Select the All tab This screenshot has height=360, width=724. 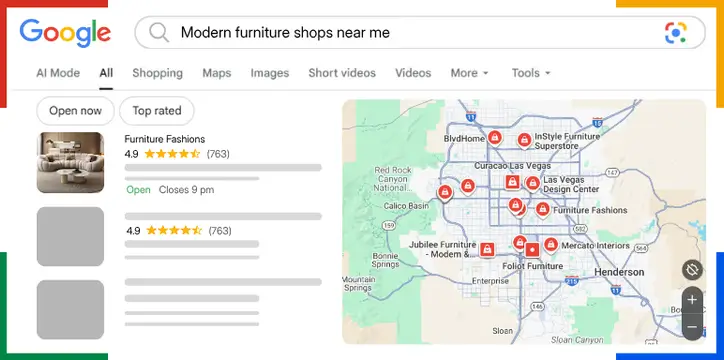[106, 73]
